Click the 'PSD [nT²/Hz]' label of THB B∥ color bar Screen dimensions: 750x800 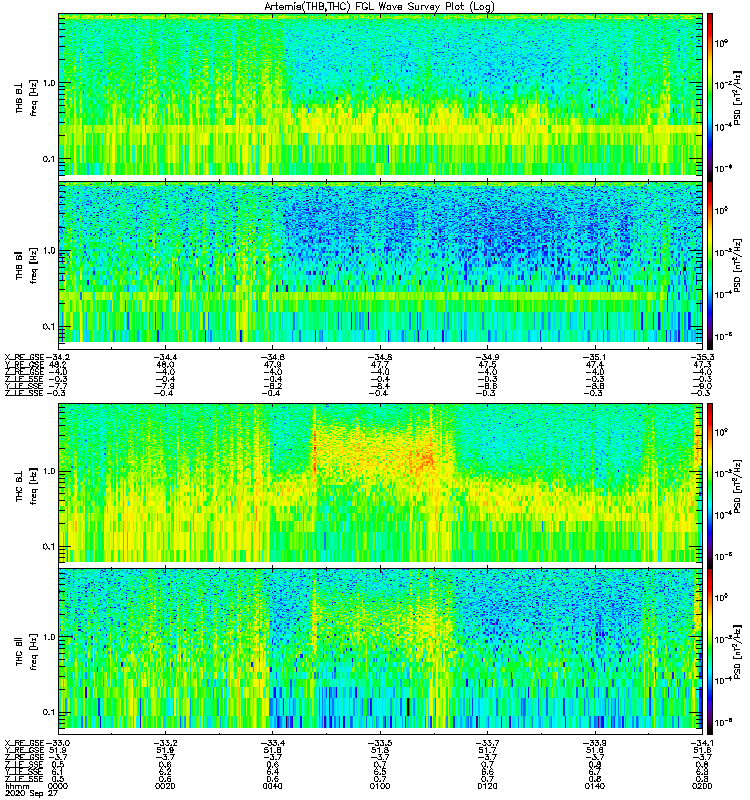pyautogui.click(x=737, y=265)
